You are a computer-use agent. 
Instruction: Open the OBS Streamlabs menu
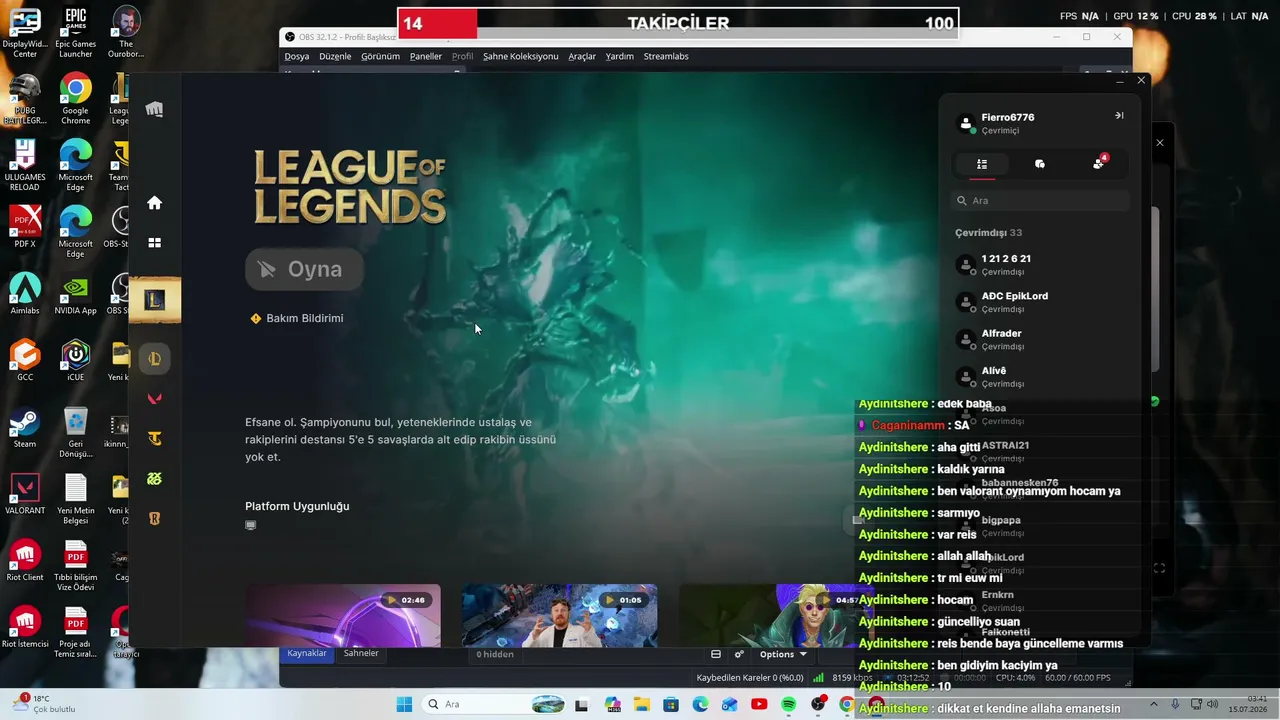pos(666,57)
